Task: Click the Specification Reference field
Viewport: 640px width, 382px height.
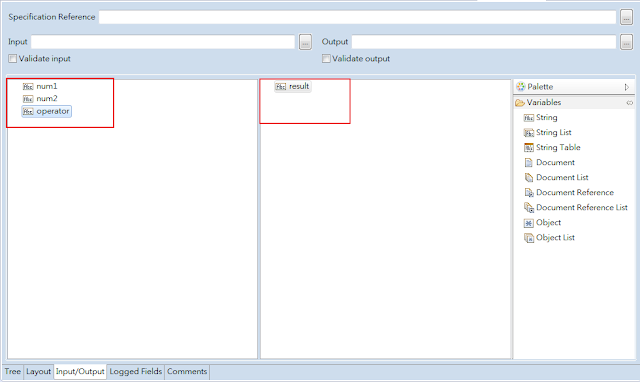Action: click(357, 17)
